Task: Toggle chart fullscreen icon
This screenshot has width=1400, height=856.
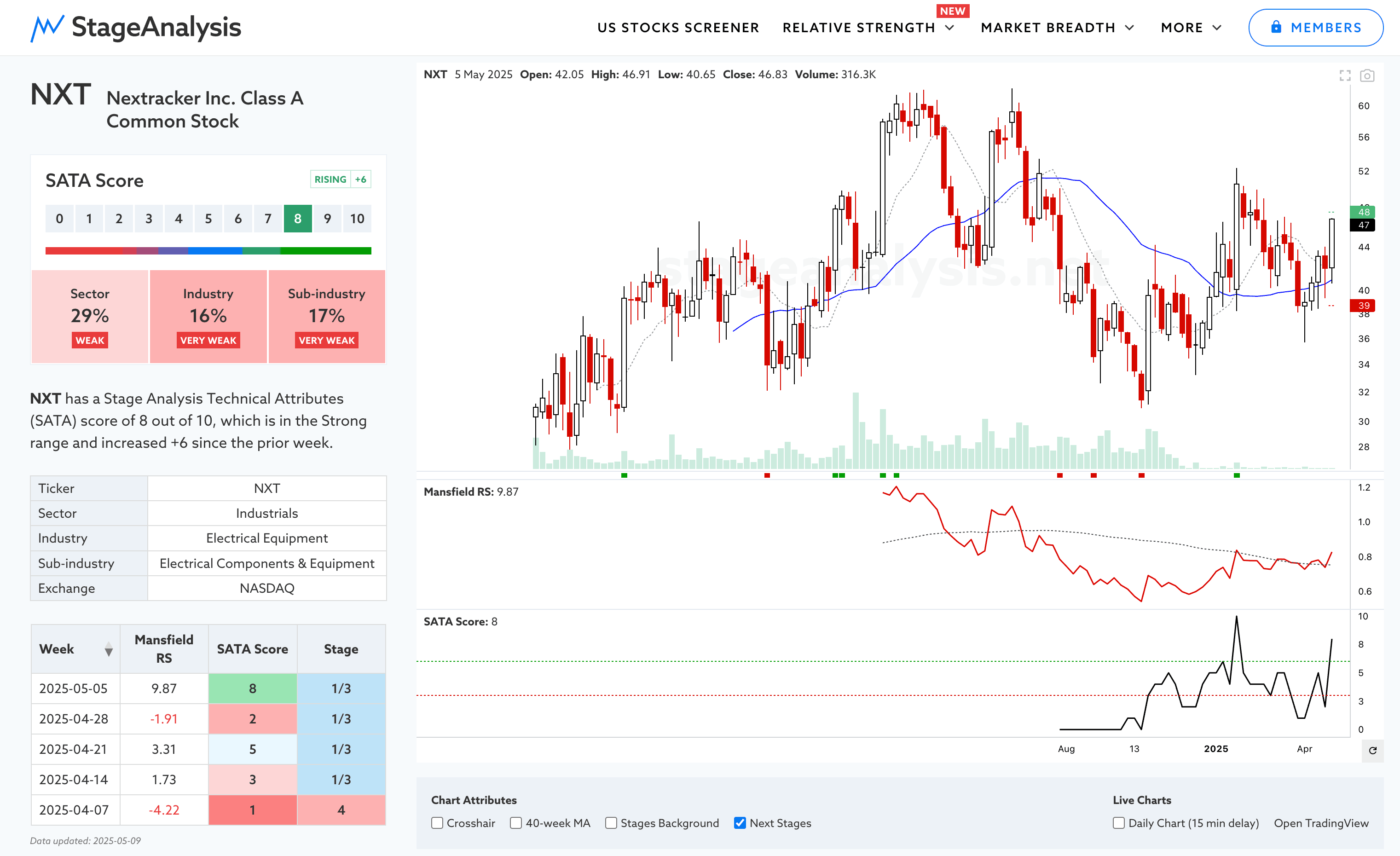Action: pos(1345,75)
